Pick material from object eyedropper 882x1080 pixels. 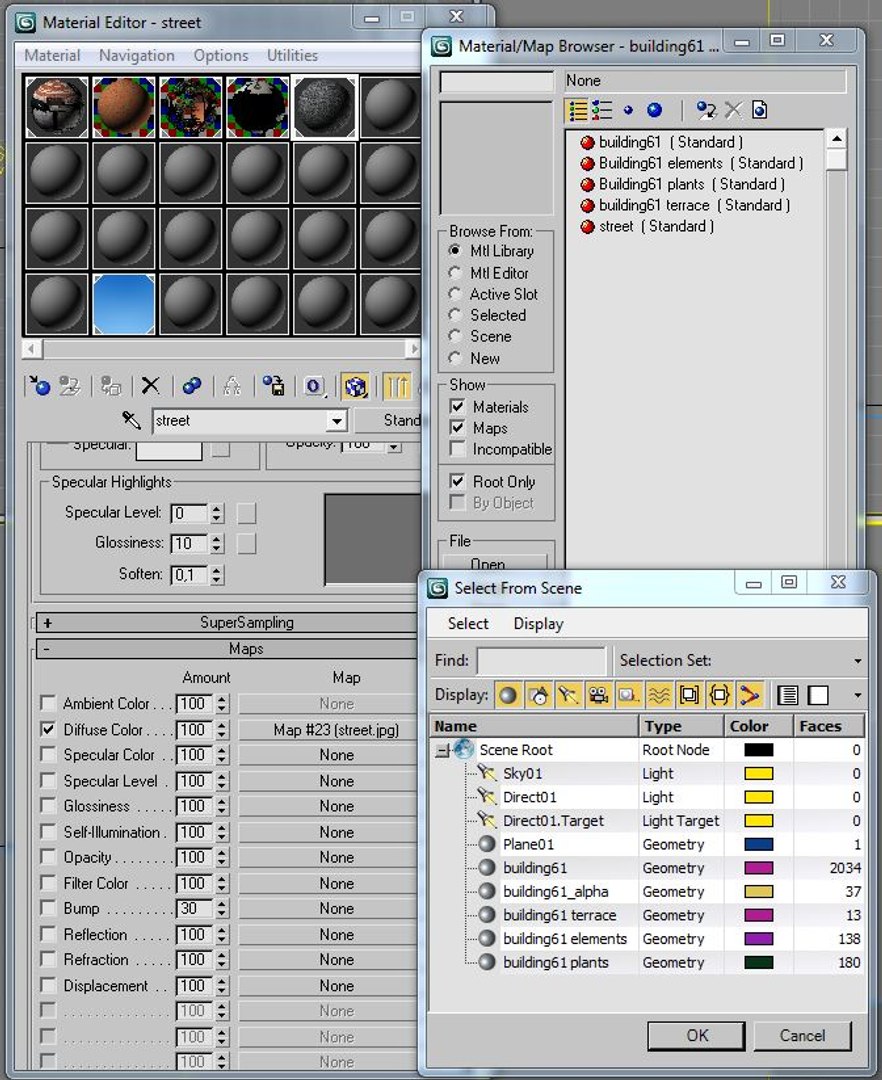tap(132, 420)
